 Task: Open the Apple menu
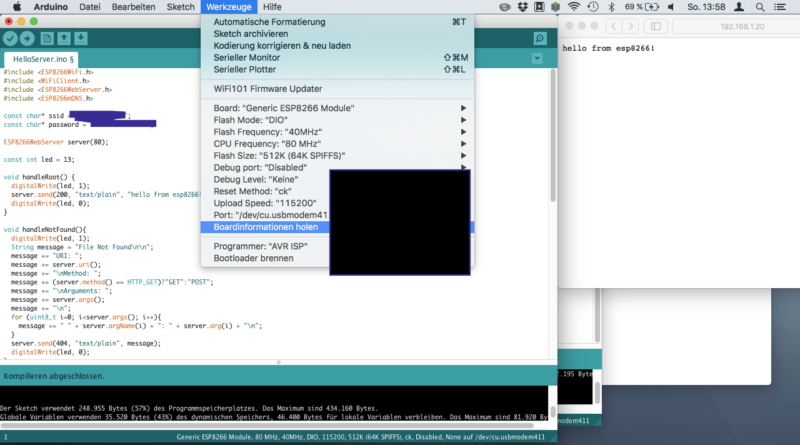[x=16, y=7]
